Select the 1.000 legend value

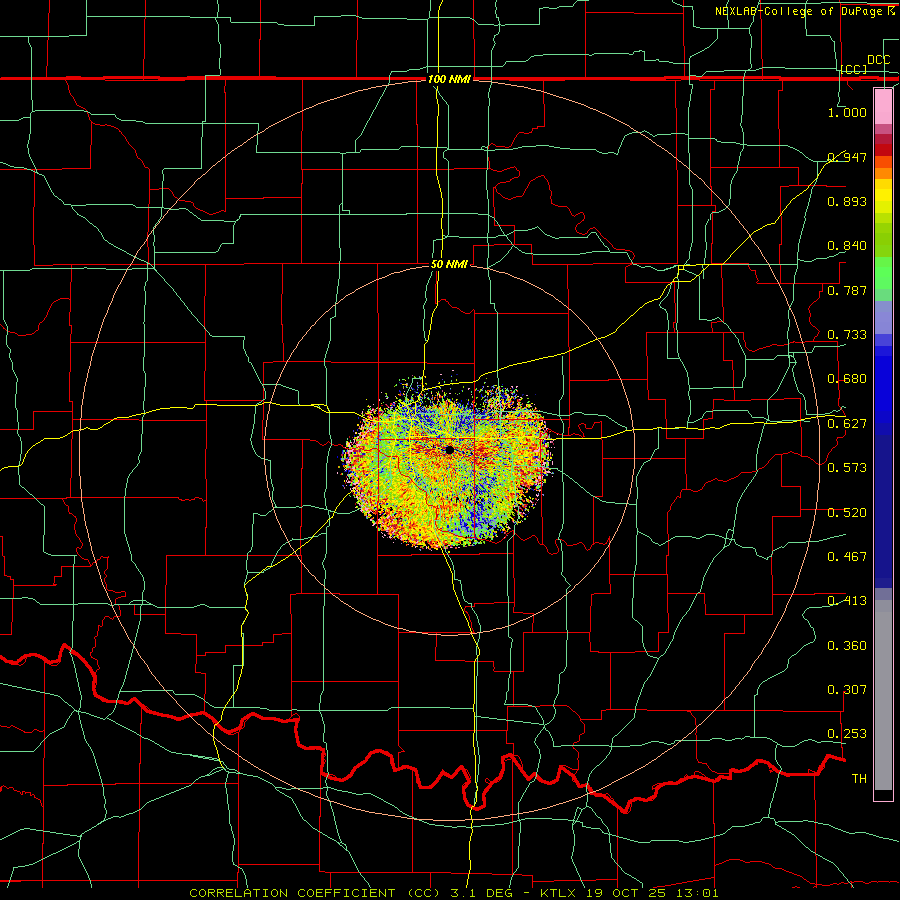coord(847,112)
